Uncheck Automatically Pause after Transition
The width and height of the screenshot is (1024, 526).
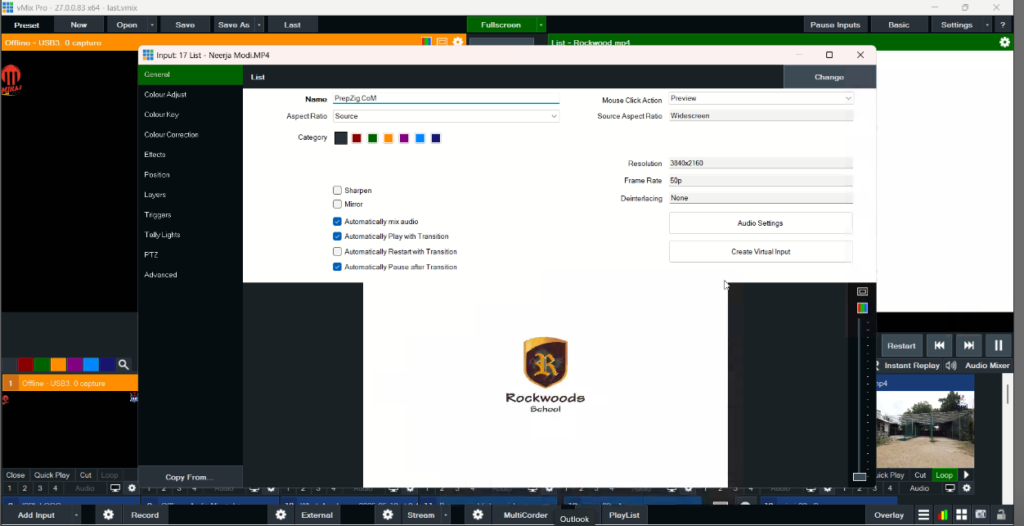[338, 267]
